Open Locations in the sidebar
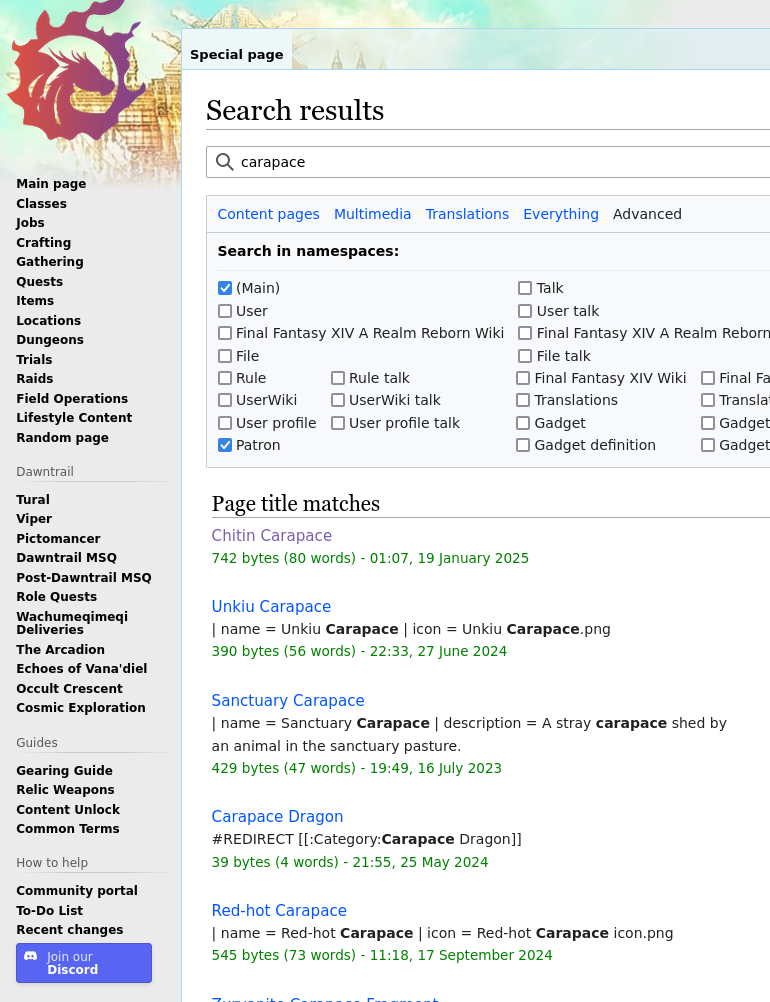Screen dimensions: 770x1002 49,321
